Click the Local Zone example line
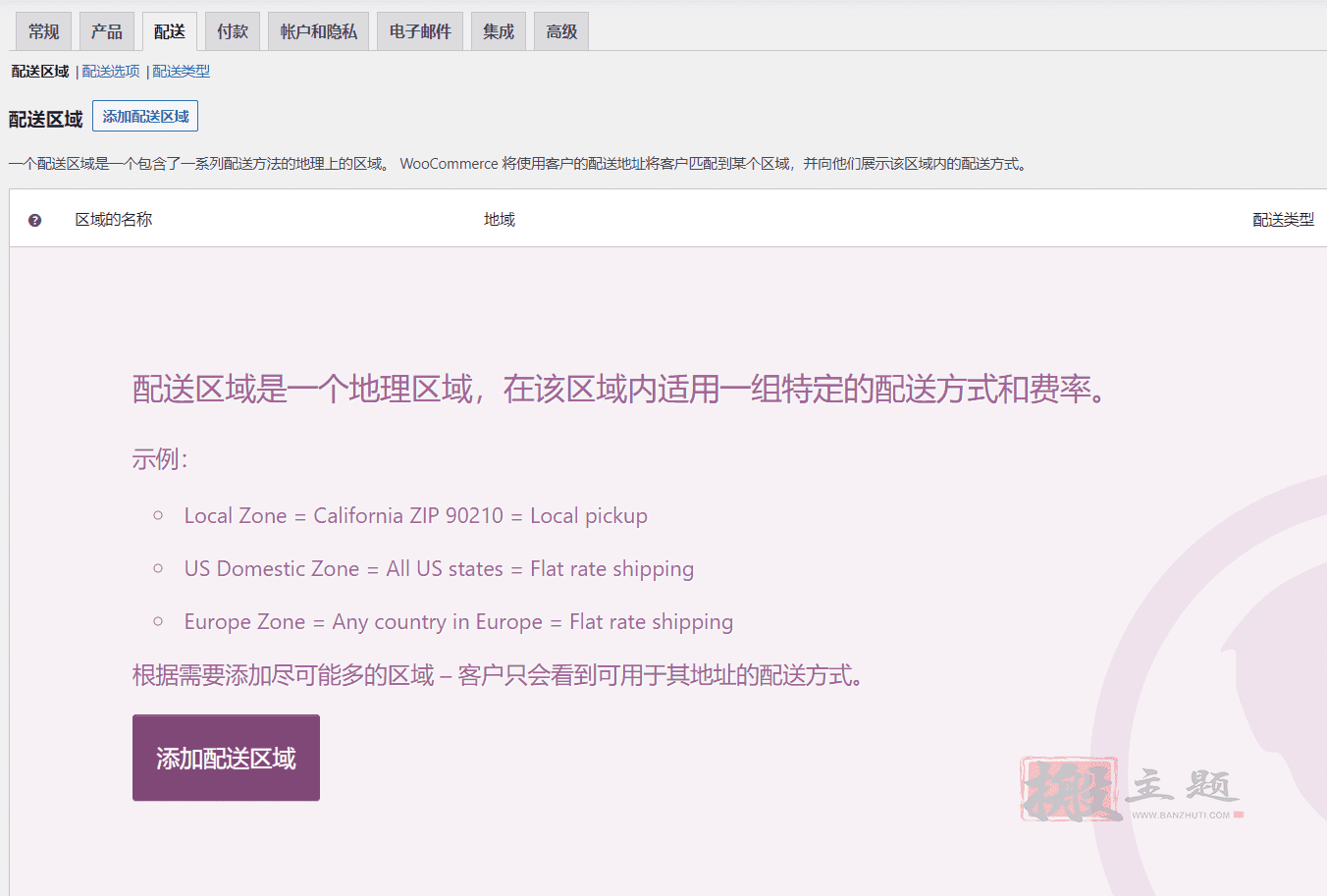 coord(415,516)
